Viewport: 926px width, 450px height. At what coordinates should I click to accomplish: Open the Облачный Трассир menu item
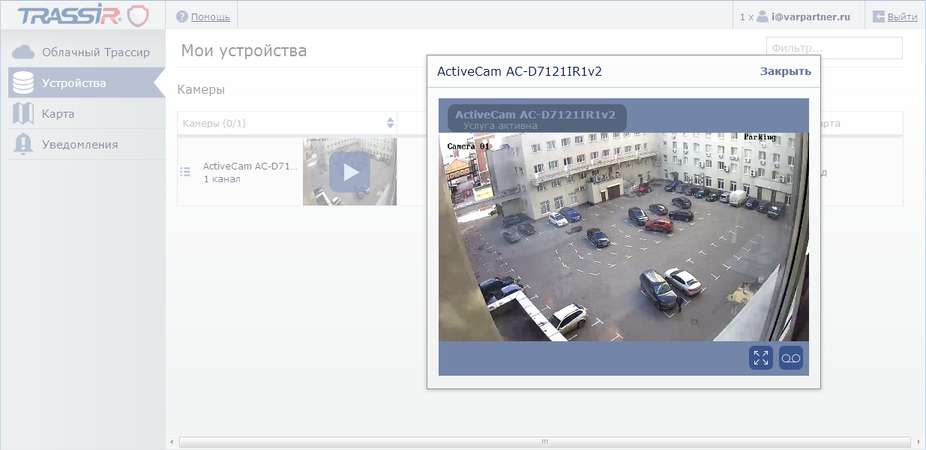pos(95,52)
